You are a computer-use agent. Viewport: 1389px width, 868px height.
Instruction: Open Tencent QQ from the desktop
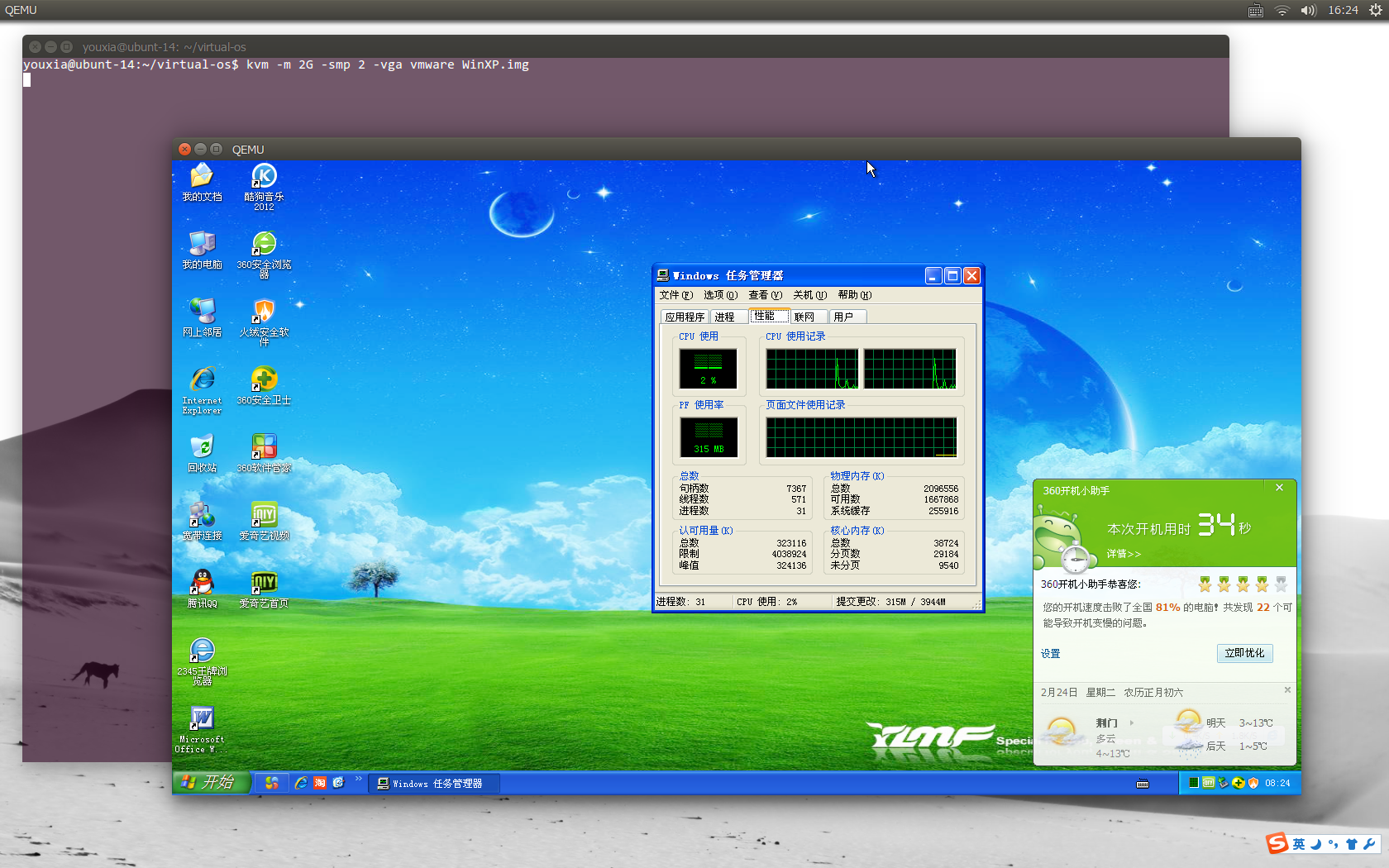201,583
